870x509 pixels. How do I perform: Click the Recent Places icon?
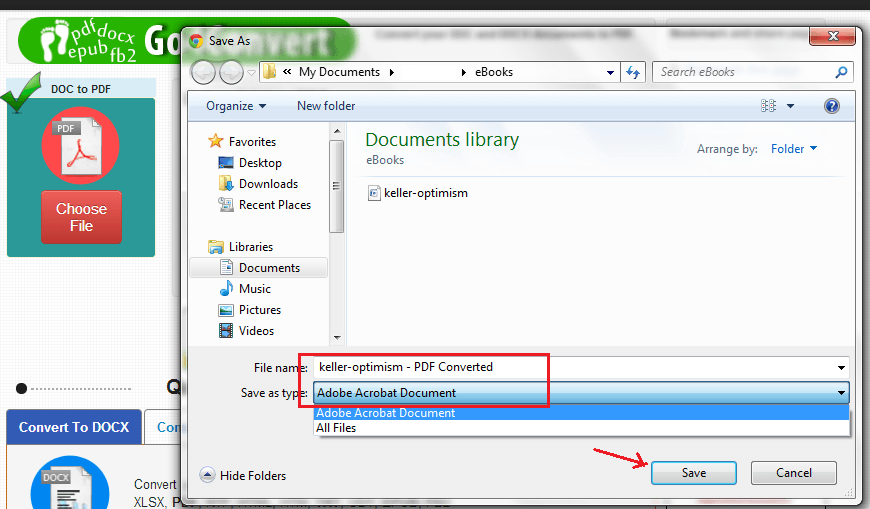[226, 204]
